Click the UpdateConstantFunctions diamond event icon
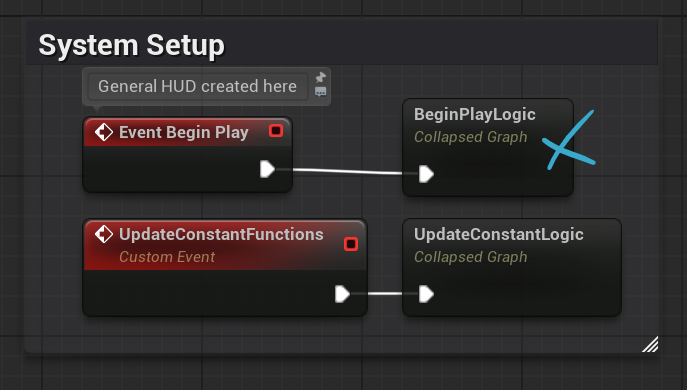 pos(104,234)
